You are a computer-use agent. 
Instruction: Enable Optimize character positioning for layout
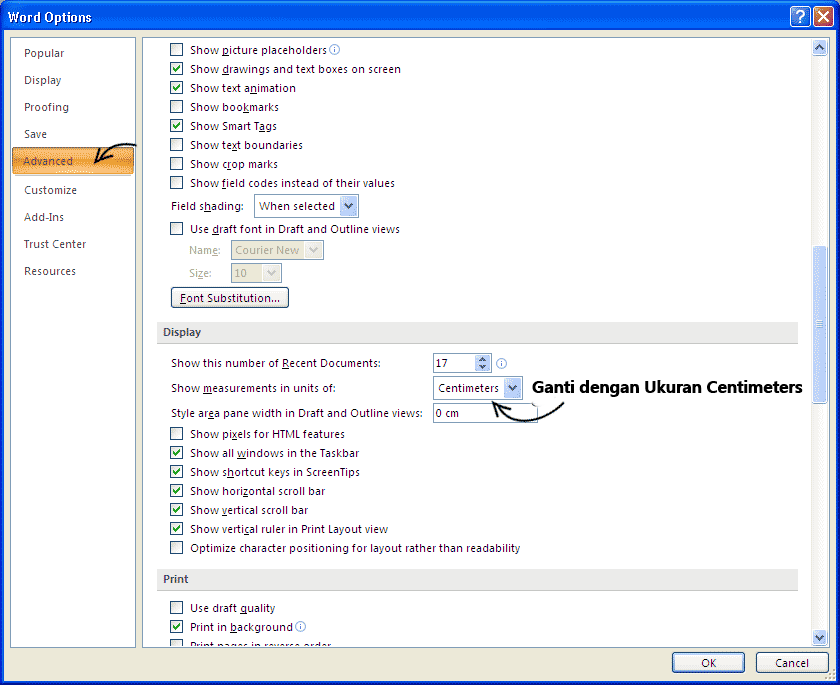(x=176, y=548)
